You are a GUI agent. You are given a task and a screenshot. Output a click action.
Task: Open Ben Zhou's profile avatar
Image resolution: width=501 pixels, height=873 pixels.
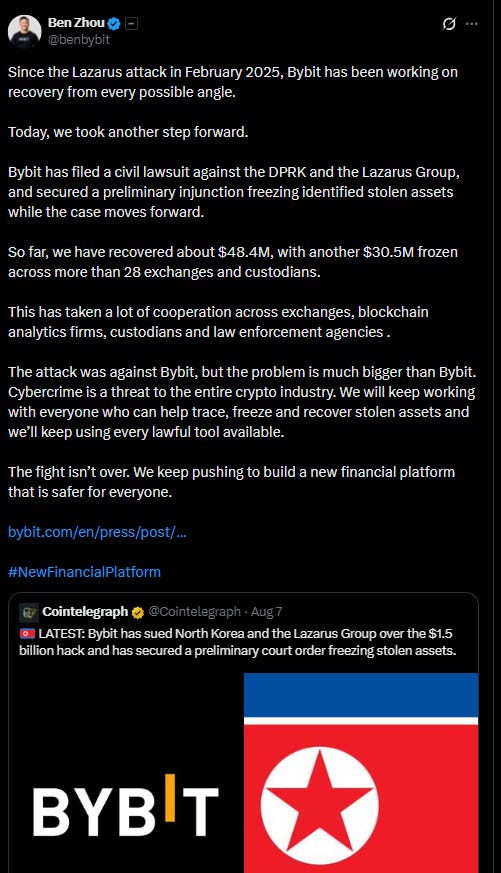point(24,31)
